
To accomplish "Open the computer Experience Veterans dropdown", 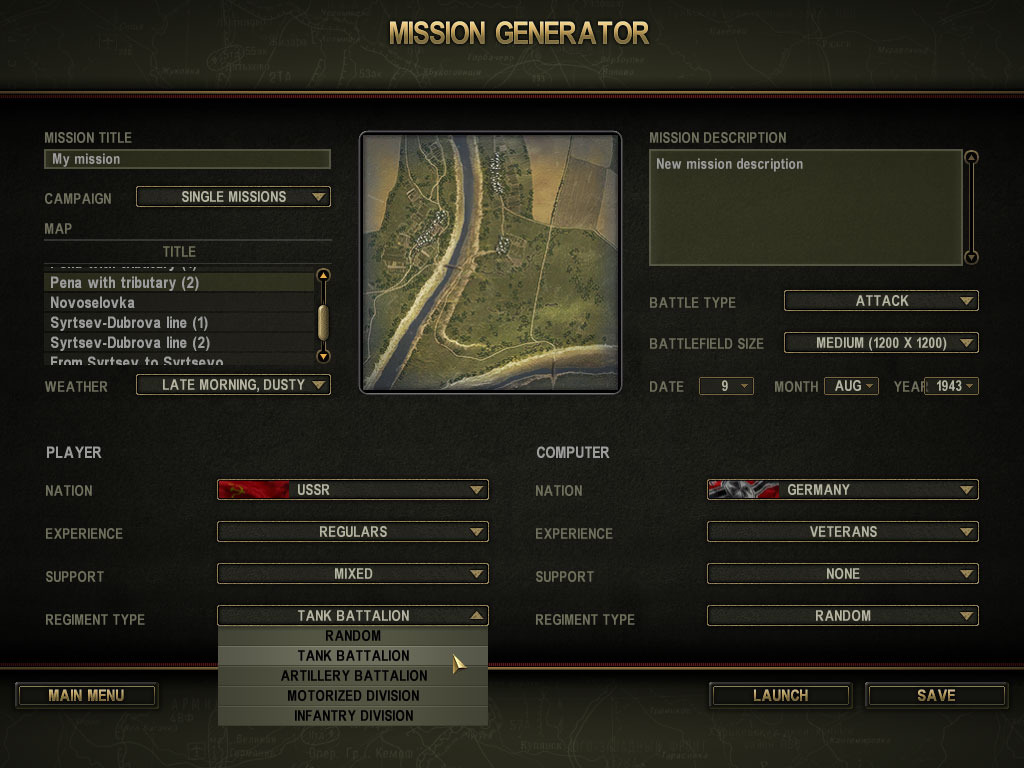I will pyautogui.click(x=842, y=532).
